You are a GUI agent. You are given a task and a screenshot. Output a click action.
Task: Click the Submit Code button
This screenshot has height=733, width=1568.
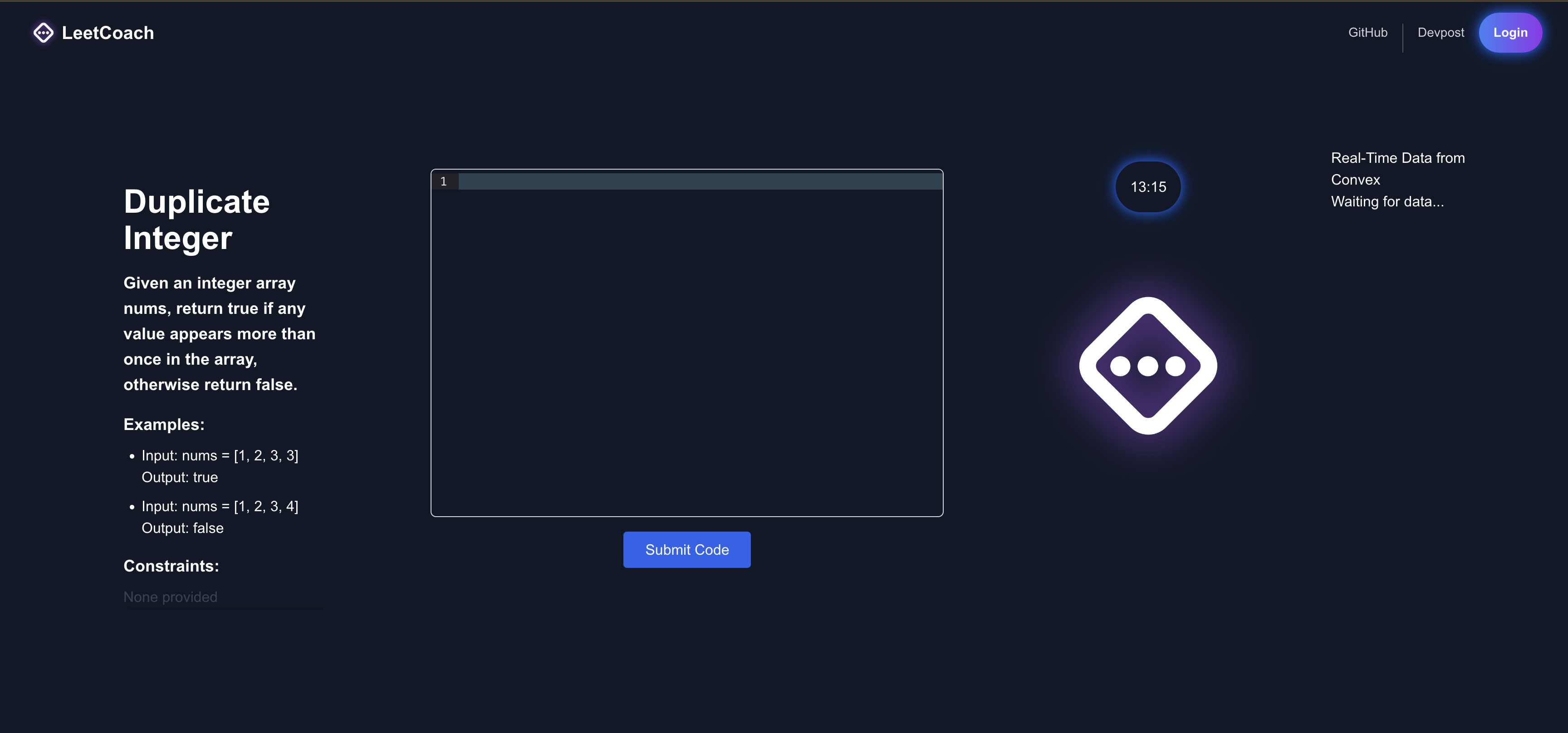tap(686, 549)
